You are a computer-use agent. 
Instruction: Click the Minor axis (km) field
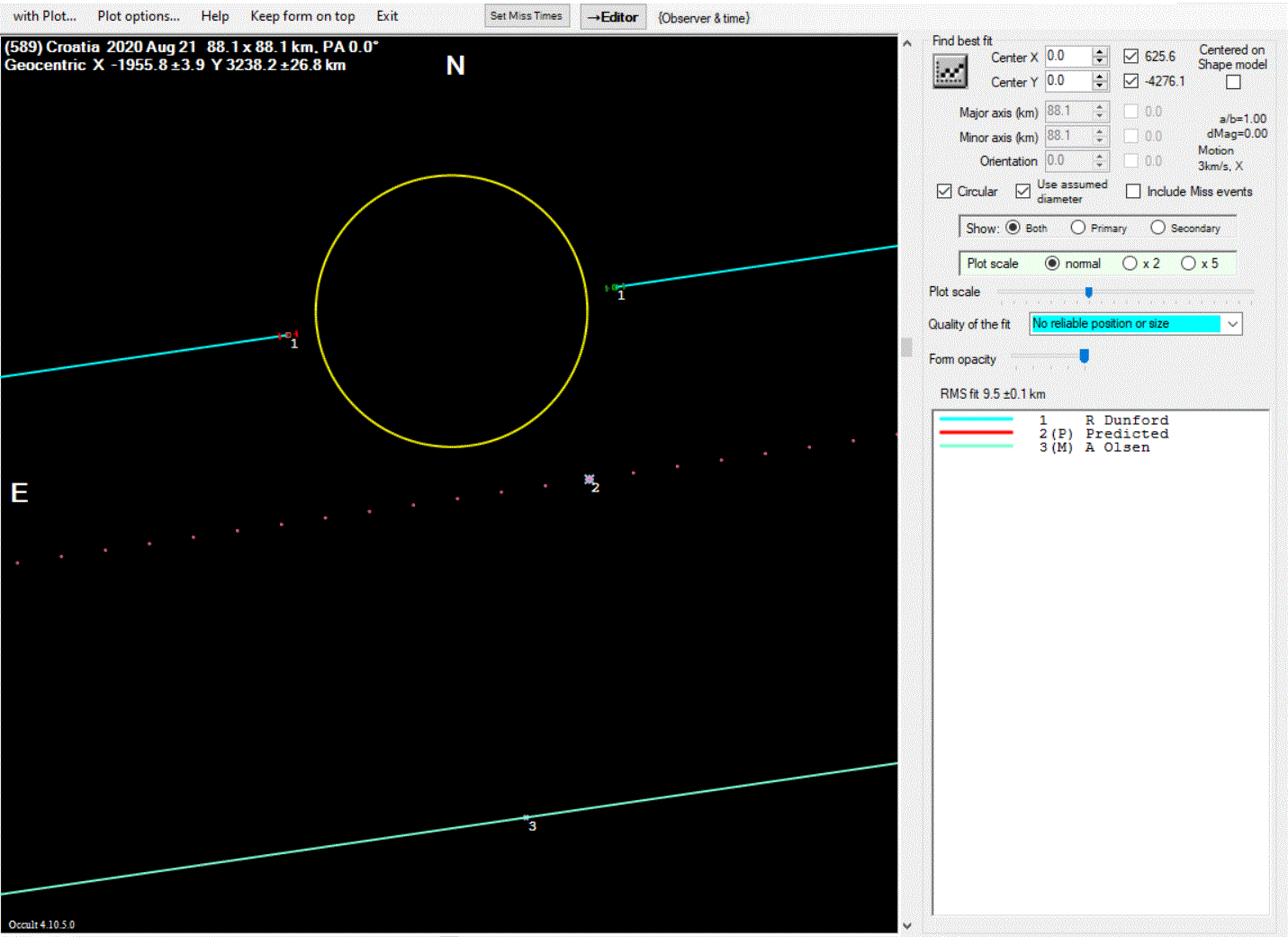point(1068,136)
